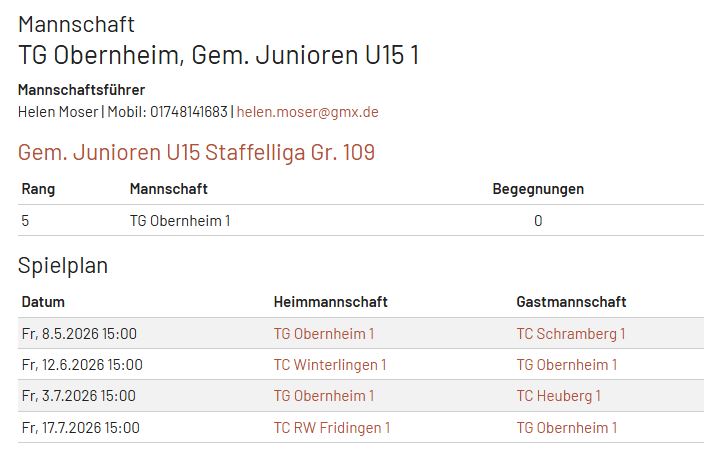The height and width of the screenshot is (463, 704).
Task: Click the Heimmannschaft column header
Action: [330, 302]
